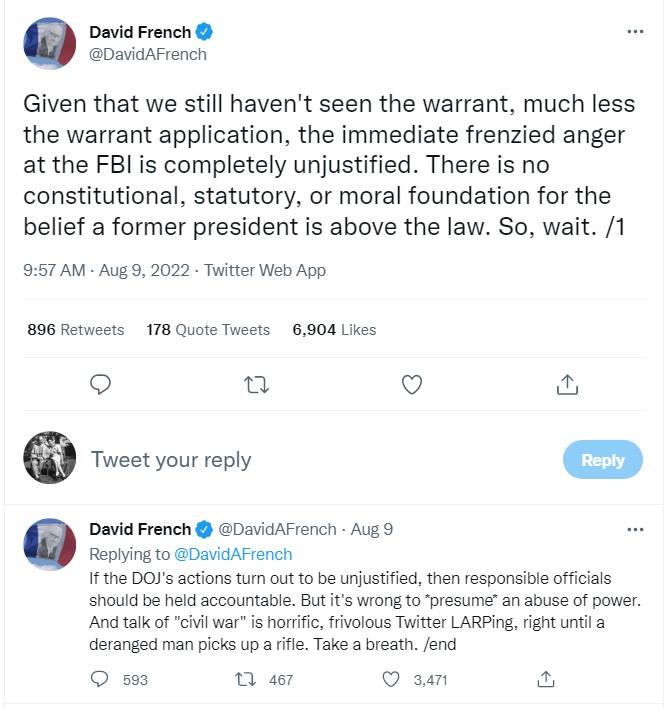Screen dimensions: 665x709
Task: Like the main tweet with heart icon
Action: coord(412,385)
